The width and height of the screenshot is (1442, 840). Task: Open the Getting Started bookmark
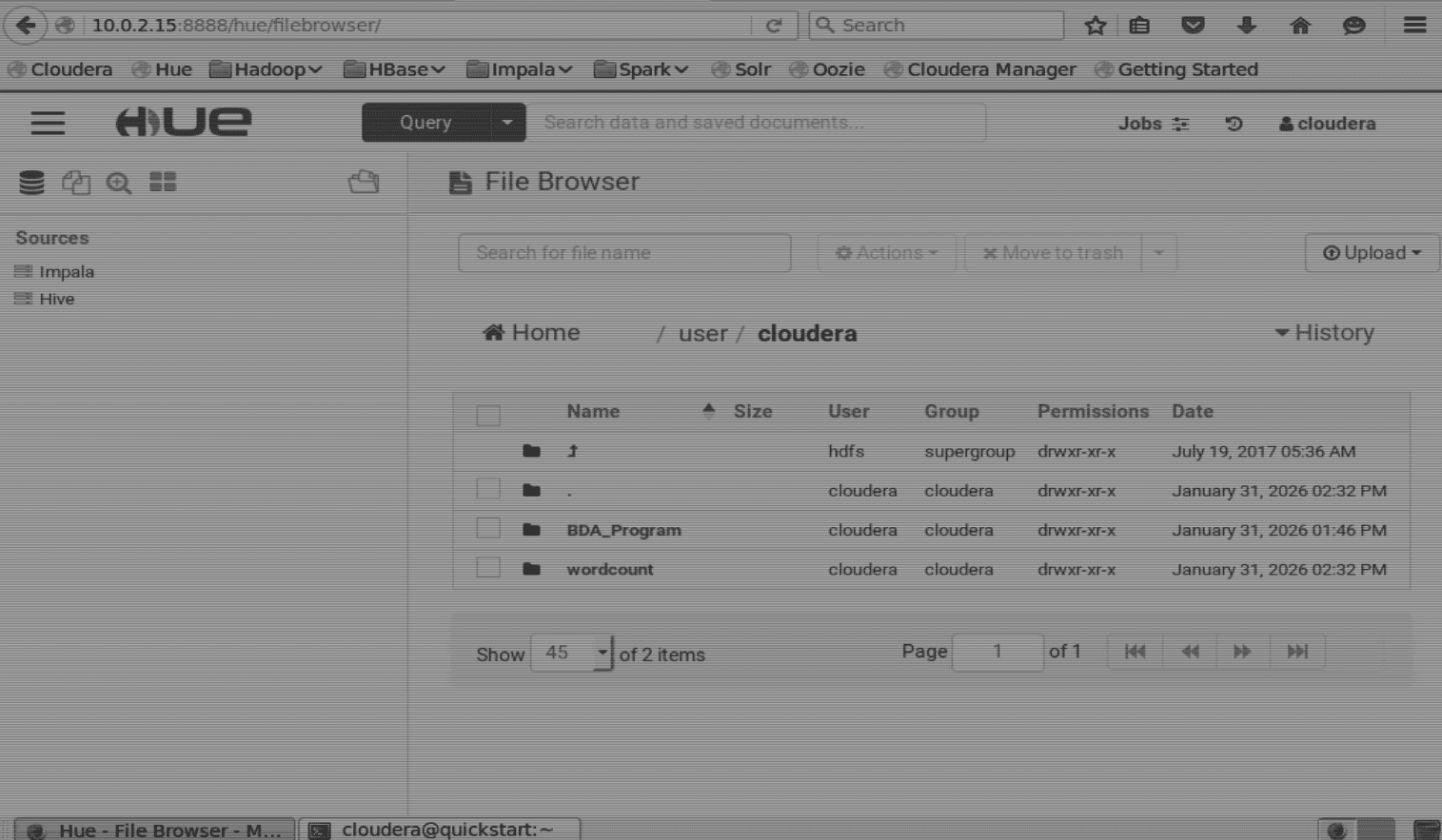[x=1176, y=69]
